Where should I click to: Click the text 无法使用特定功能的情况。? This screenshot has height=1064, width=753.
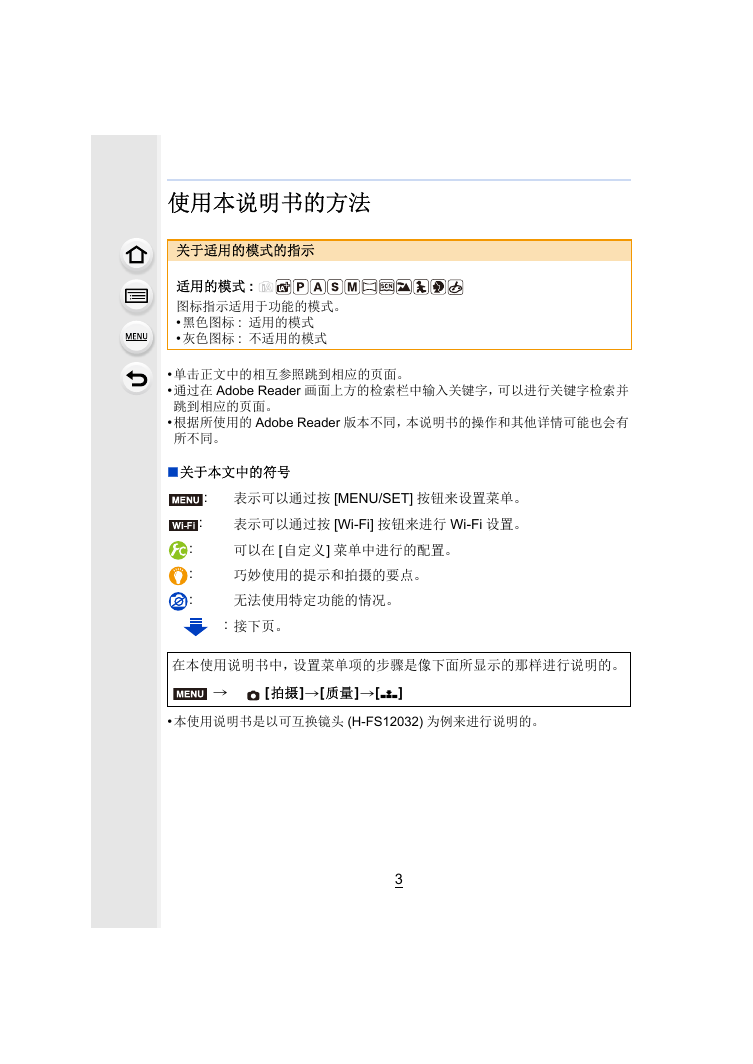[x=315, y=601]
